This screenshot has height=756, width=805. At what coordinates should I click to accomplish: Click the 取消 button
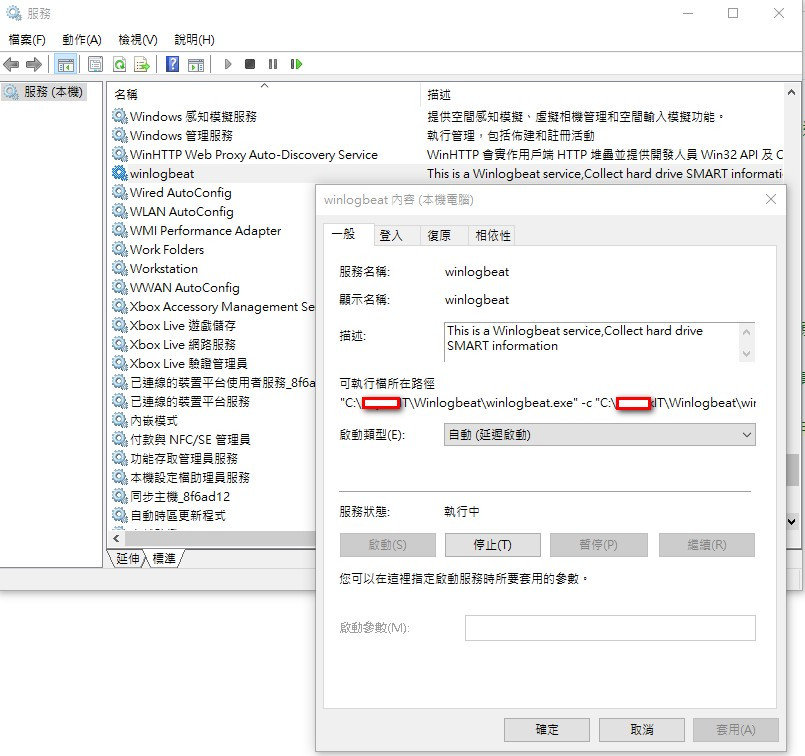642,729
